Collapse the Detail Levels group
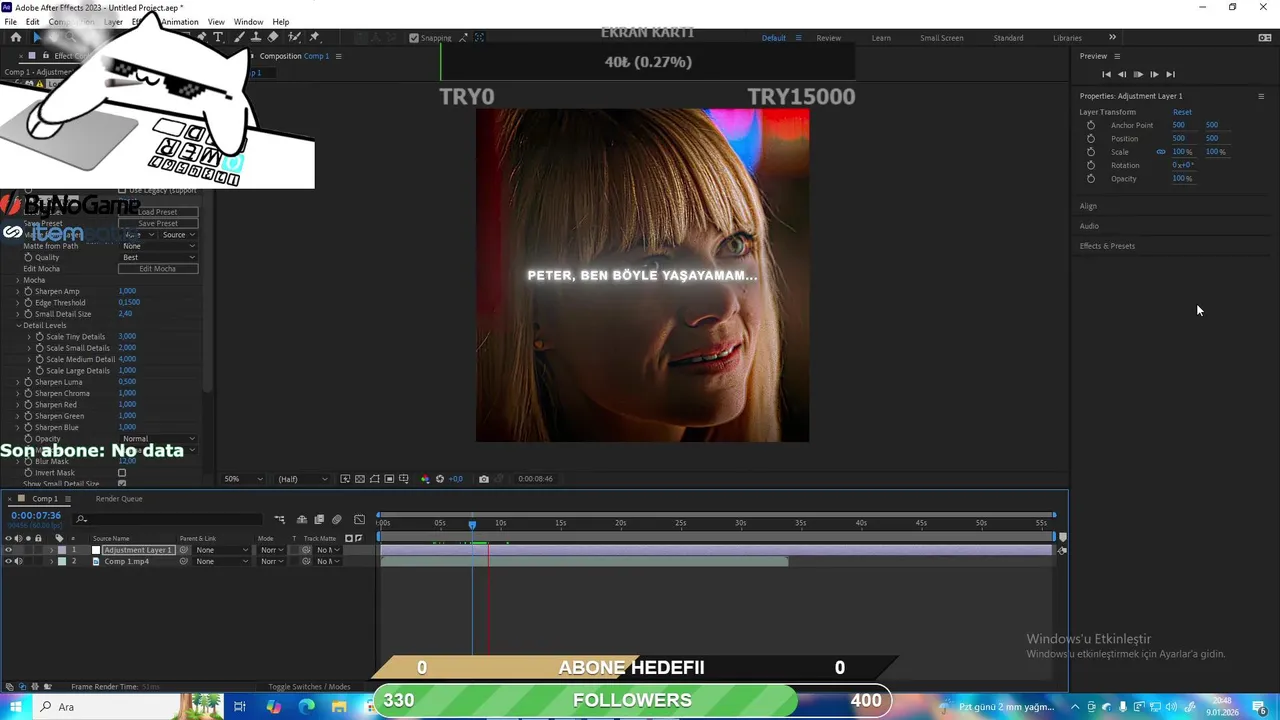The width and height of the screenshot is (1280, 720). tap(18, 325)
